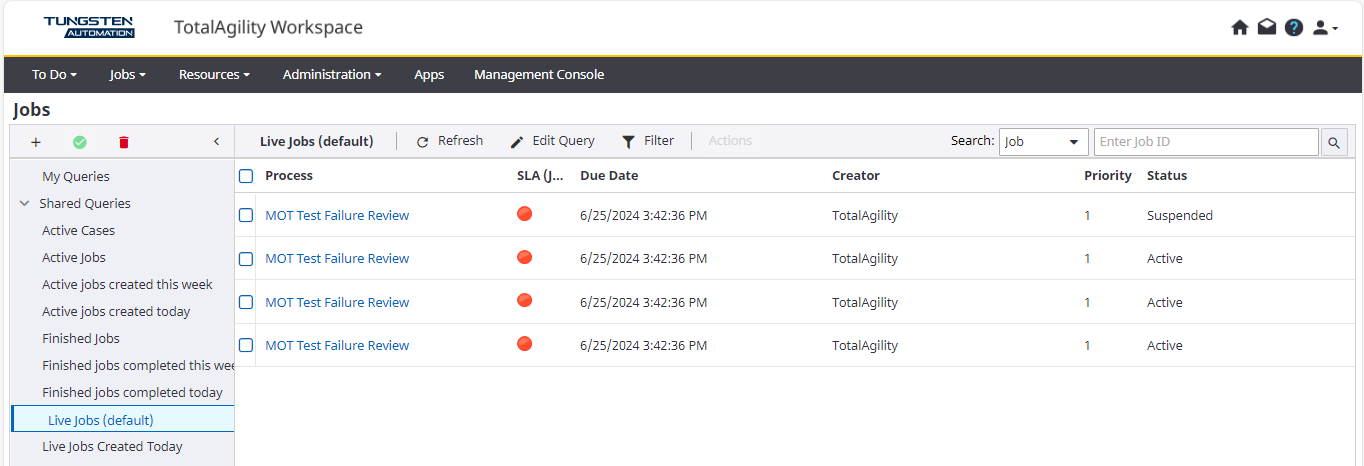Check the Suspended job row checkbox
This screenshot has width=1364, height=466.
point(246,215)
